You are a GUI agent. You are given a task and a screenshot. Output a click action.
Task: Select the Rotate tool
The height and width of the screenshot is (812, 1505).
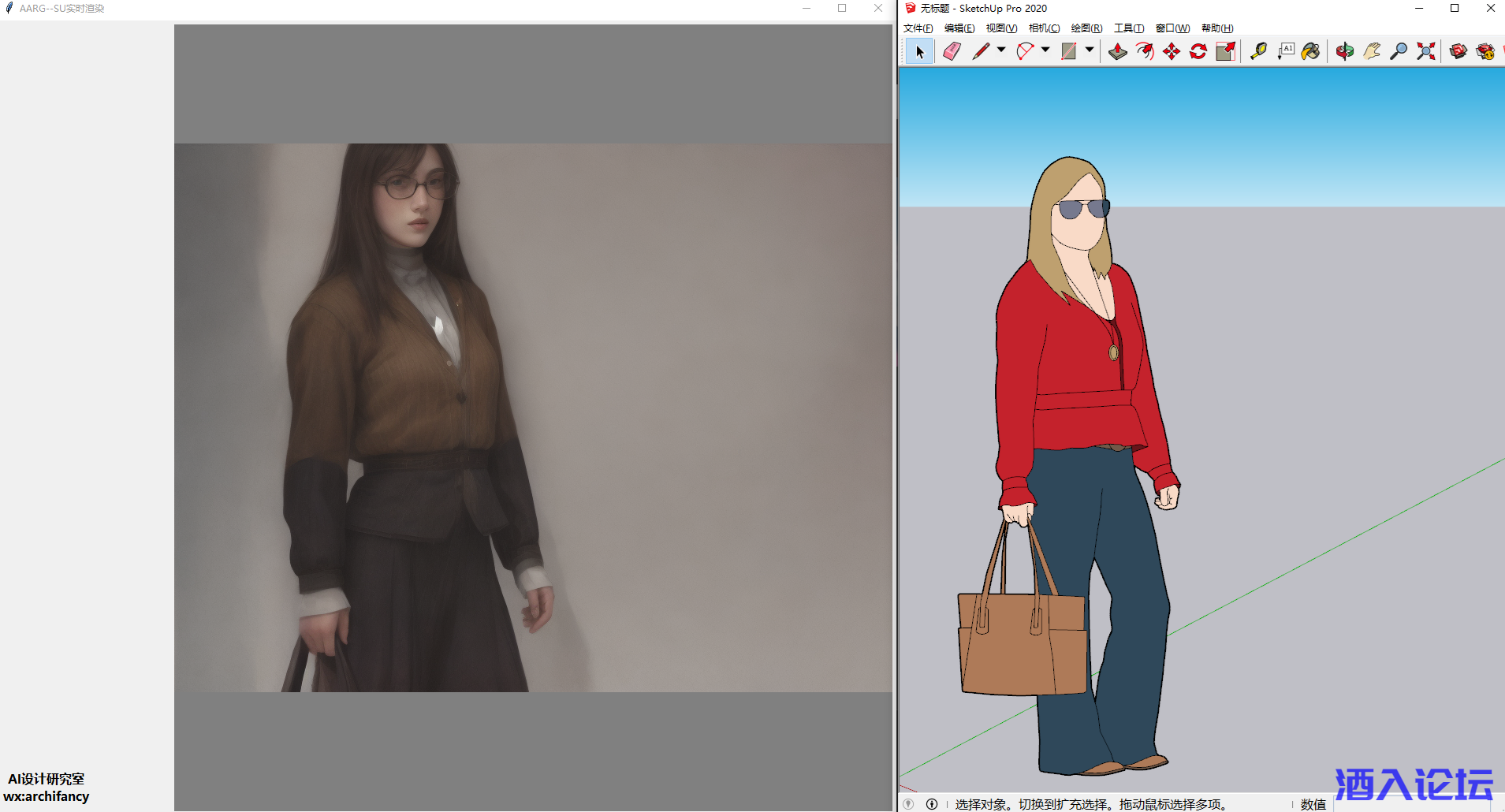click(x=1198, y=51)
